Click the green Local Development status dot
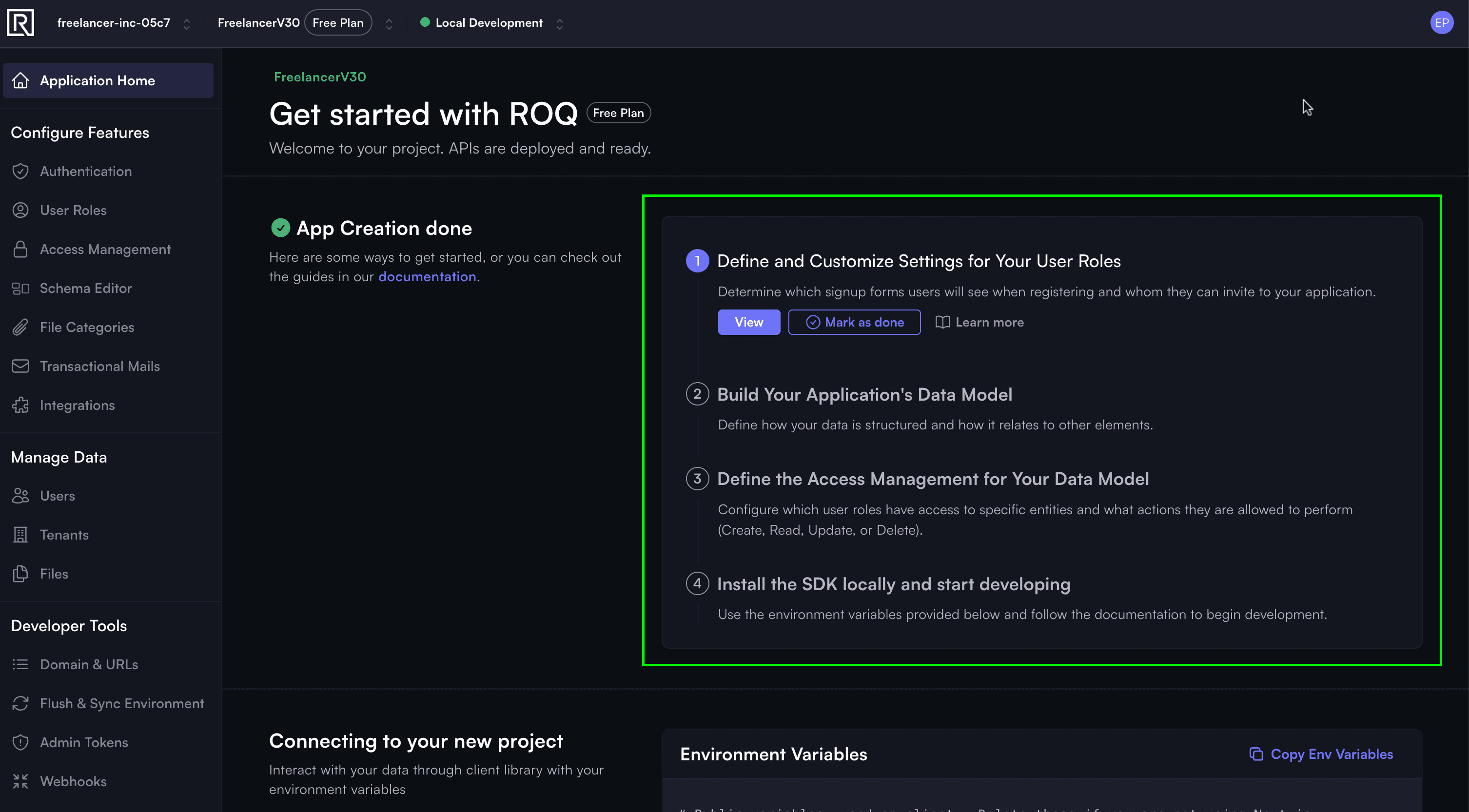This screenshot has height=812, width=1469. [x=425, y=22]
